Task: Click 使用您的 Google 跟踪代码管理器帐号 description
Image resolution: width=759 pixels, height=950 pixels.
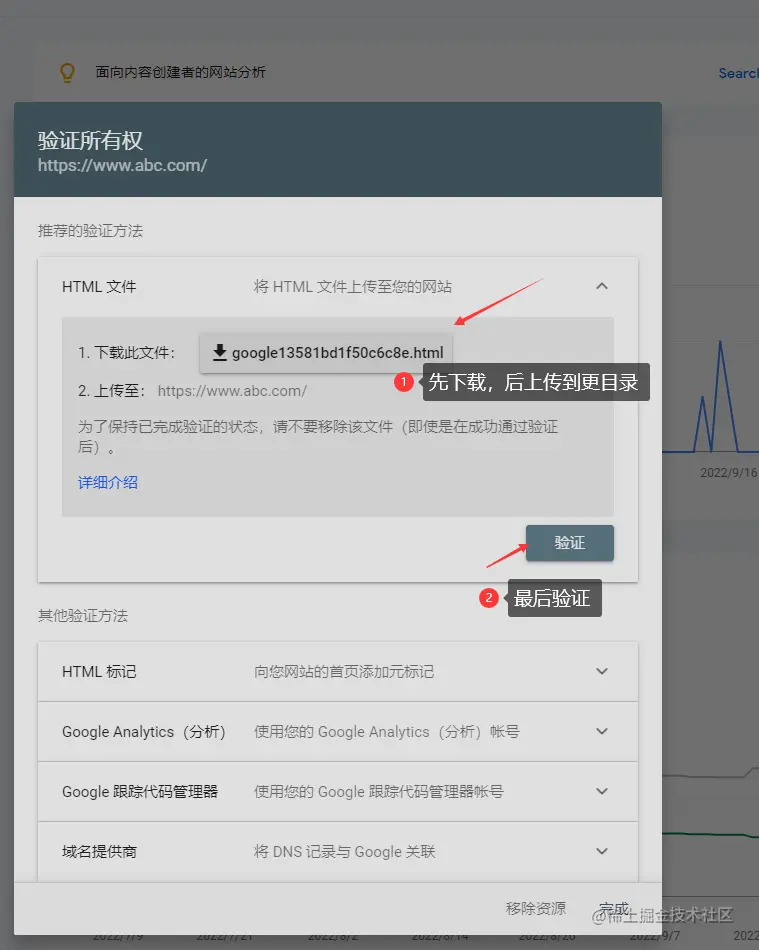Action: pyautogui.click(x=378, y=792)
